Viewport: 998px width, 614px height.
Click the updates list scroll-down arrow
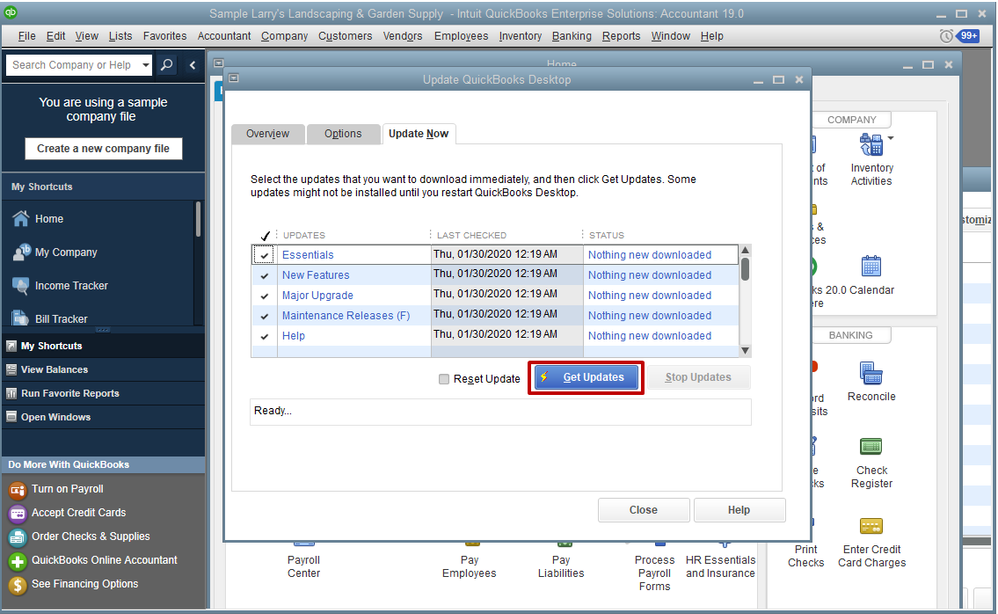[x=745, y=351]
